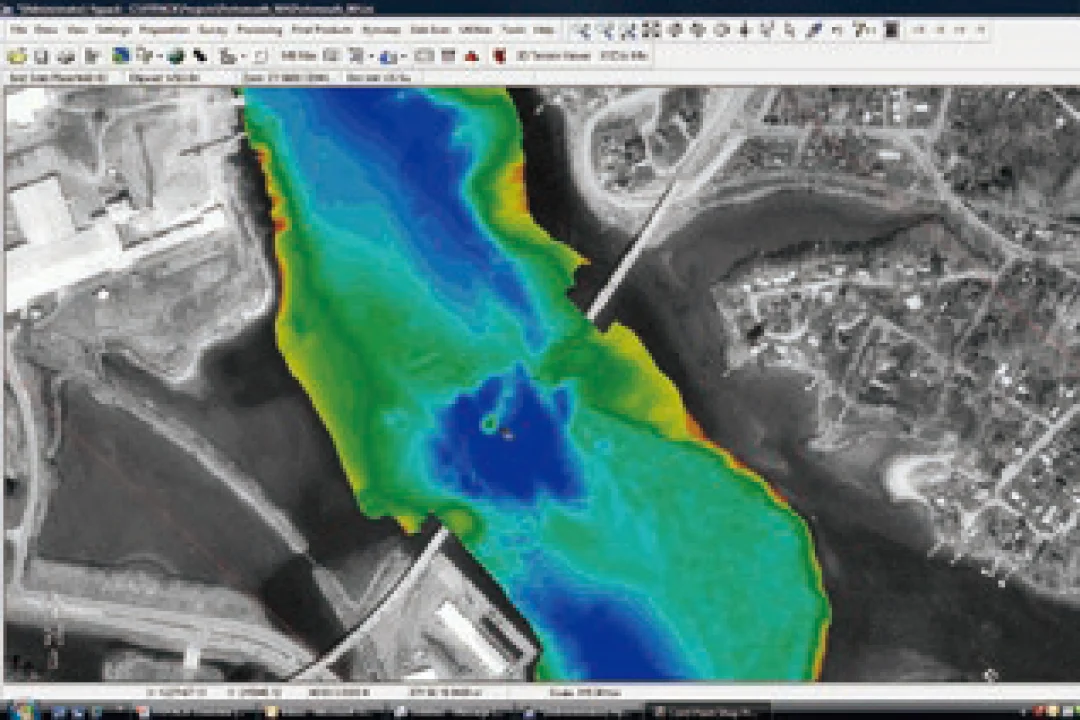Click the floppy disk save icon

click(41, 56)
